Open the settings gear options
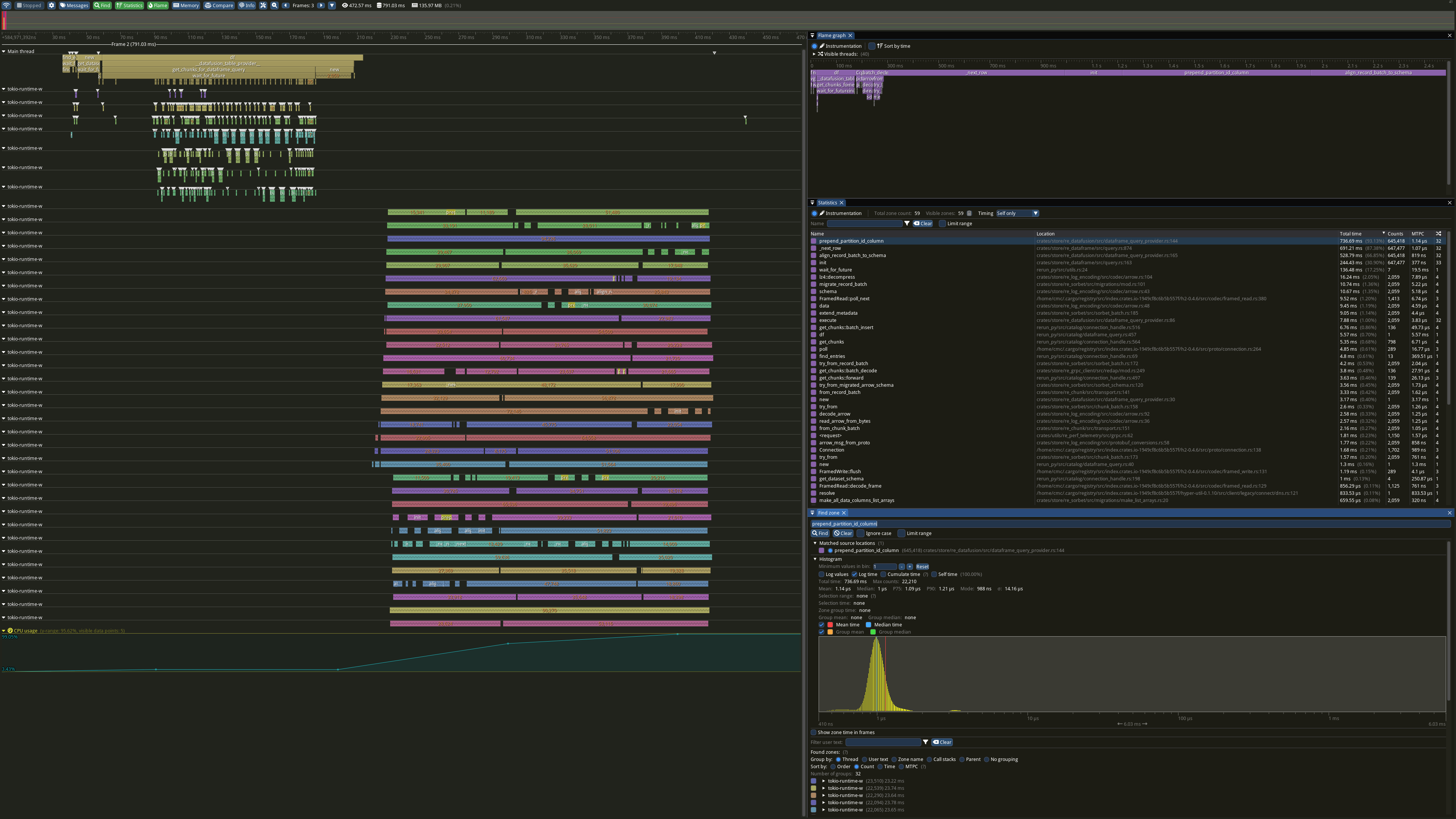This screenshot has width=1456, height=819. [52, 5]
